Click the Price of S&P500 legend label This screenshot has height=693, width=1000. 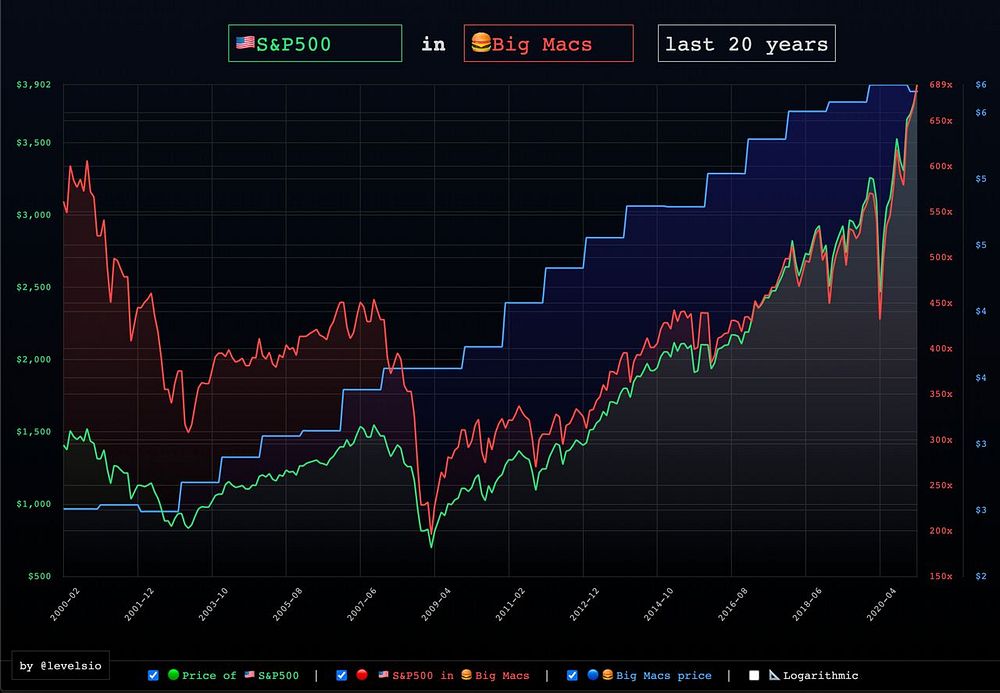point(240,675)
